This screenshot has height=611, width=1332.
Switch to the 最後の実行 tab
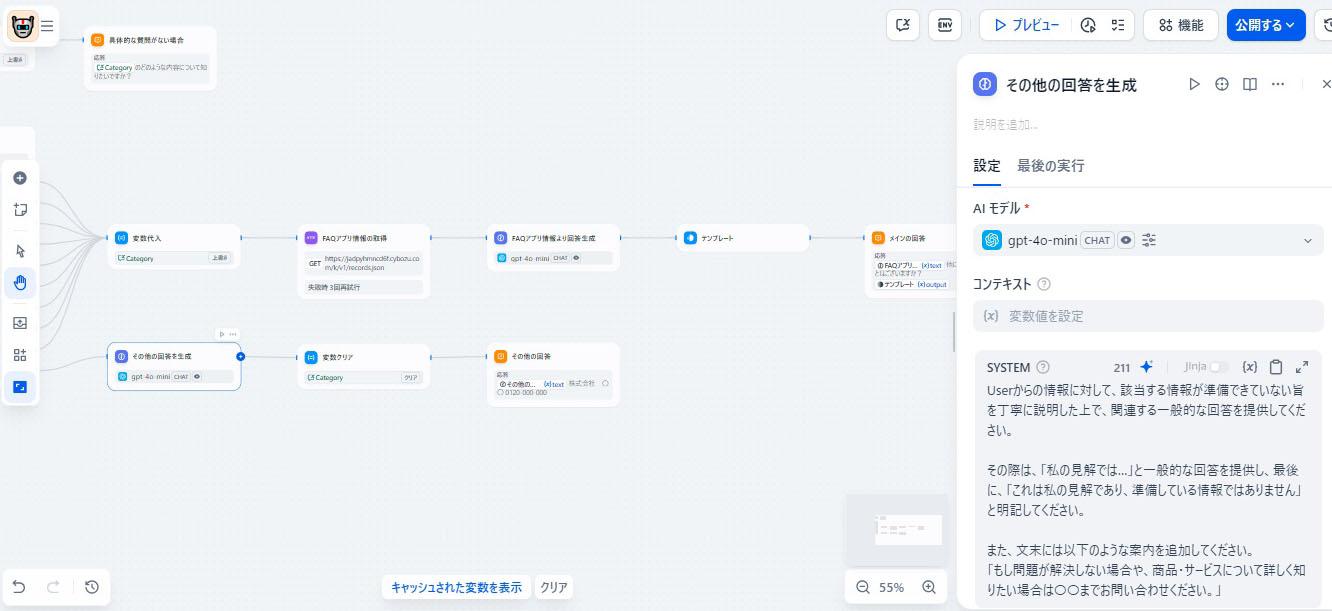[1050, 166]
